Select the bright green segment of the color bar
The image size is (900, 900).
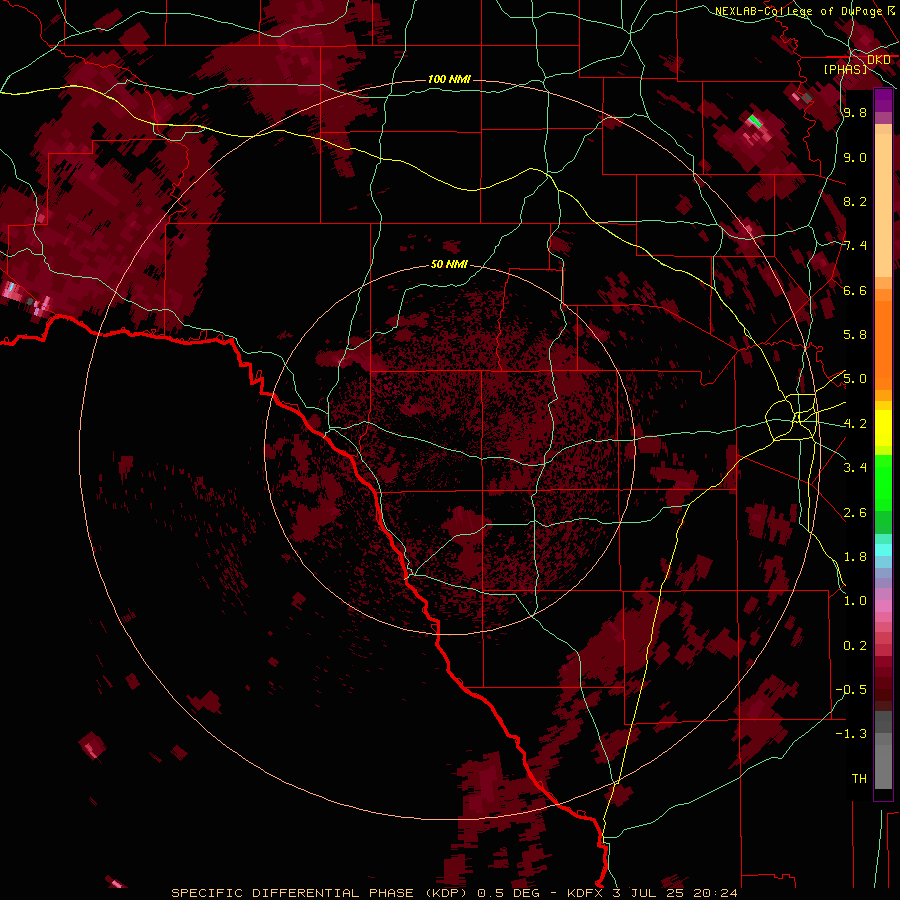point(883,483)
